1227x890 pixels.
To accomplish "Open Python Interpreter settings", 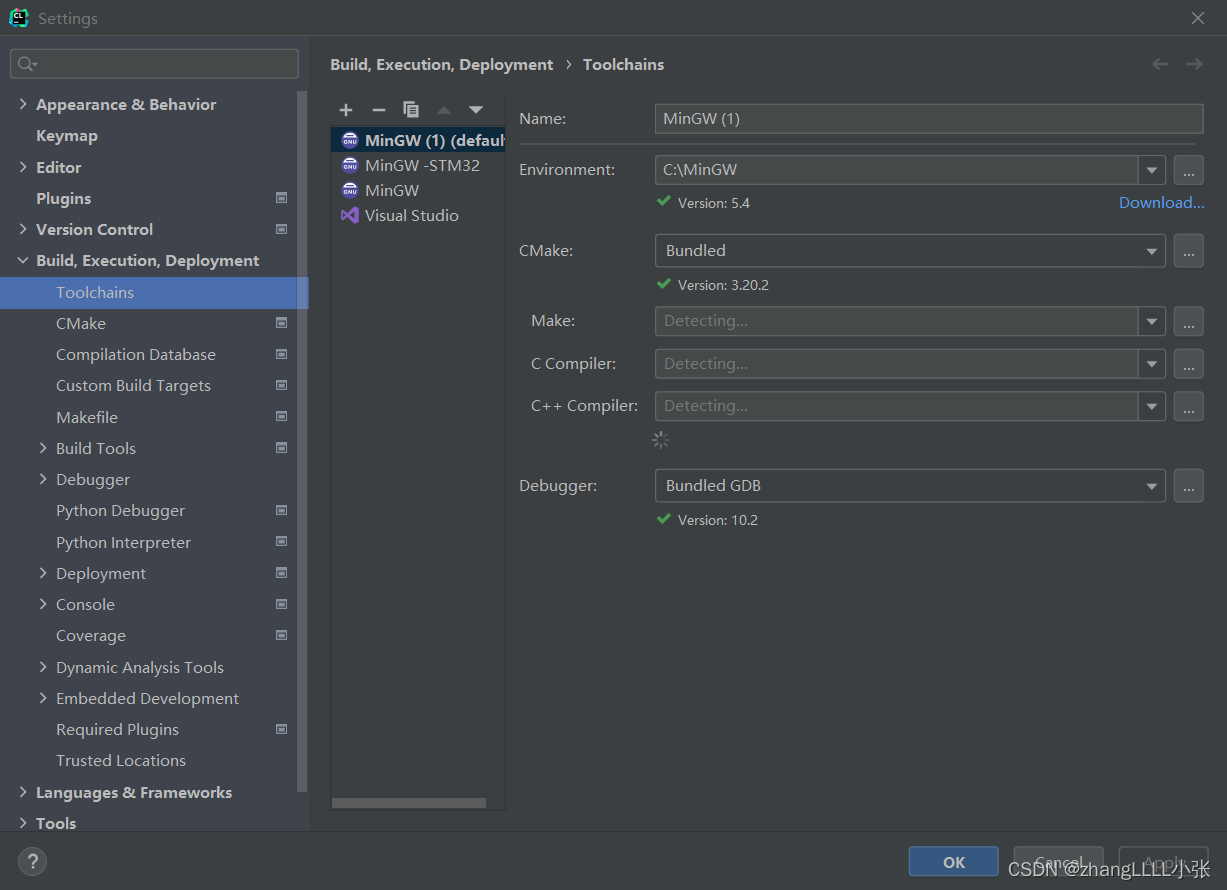I will [x=123, y=542].
